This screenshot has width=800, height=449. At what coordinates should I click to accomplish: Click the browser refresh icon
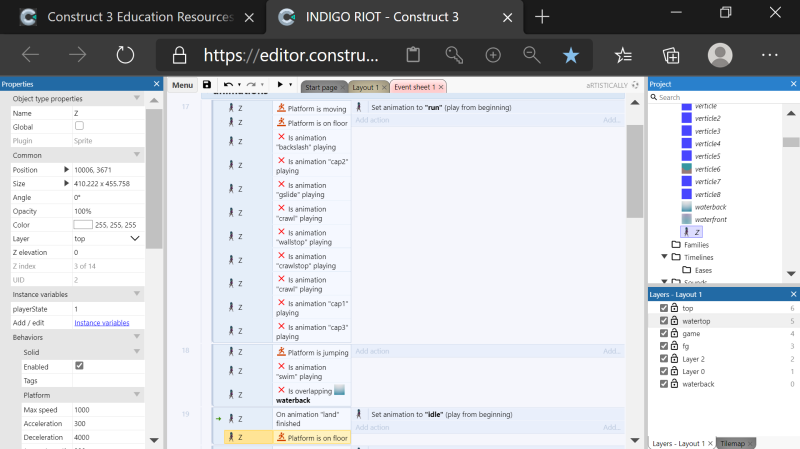[125, 55]
